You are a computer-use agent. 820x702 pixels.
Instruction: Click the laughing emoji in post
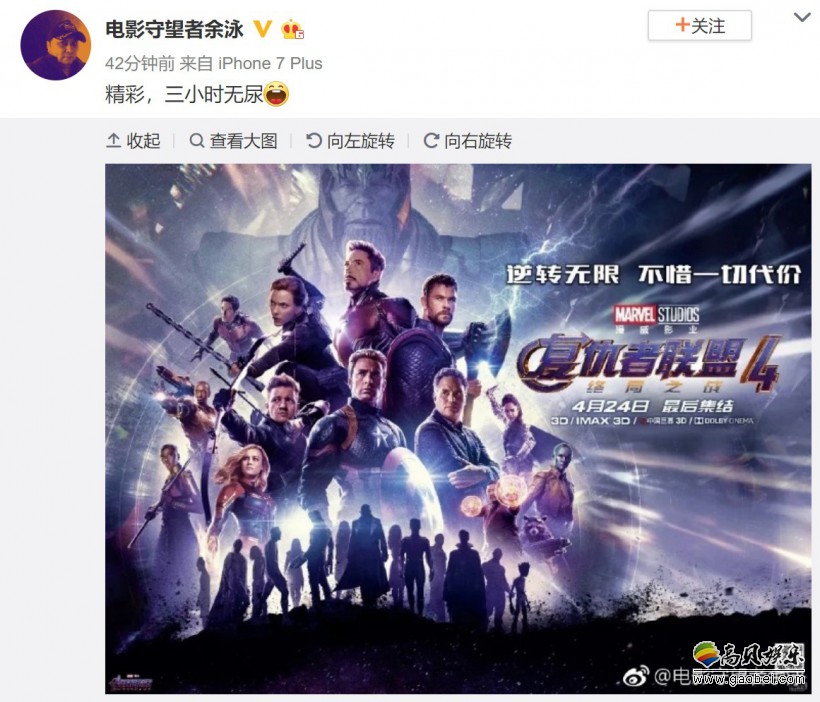click(276, 95)
